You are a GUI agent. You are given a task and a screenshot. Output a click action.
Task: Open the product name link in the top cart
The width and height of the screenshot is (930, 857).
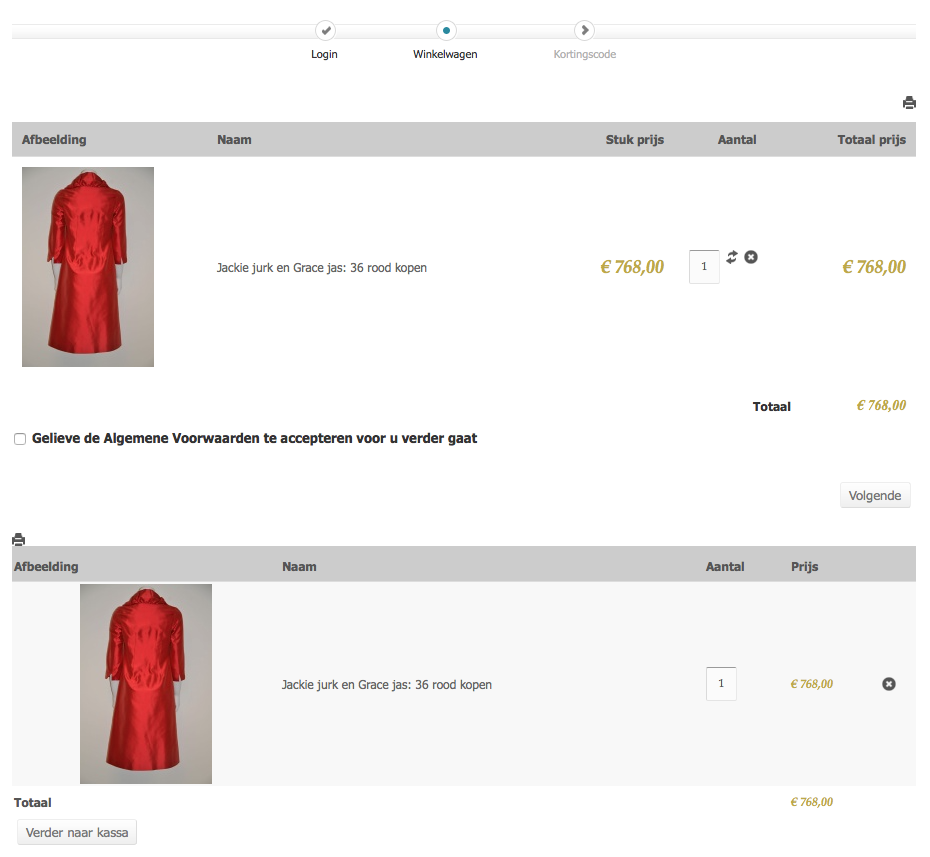click(x=321, y=267)
